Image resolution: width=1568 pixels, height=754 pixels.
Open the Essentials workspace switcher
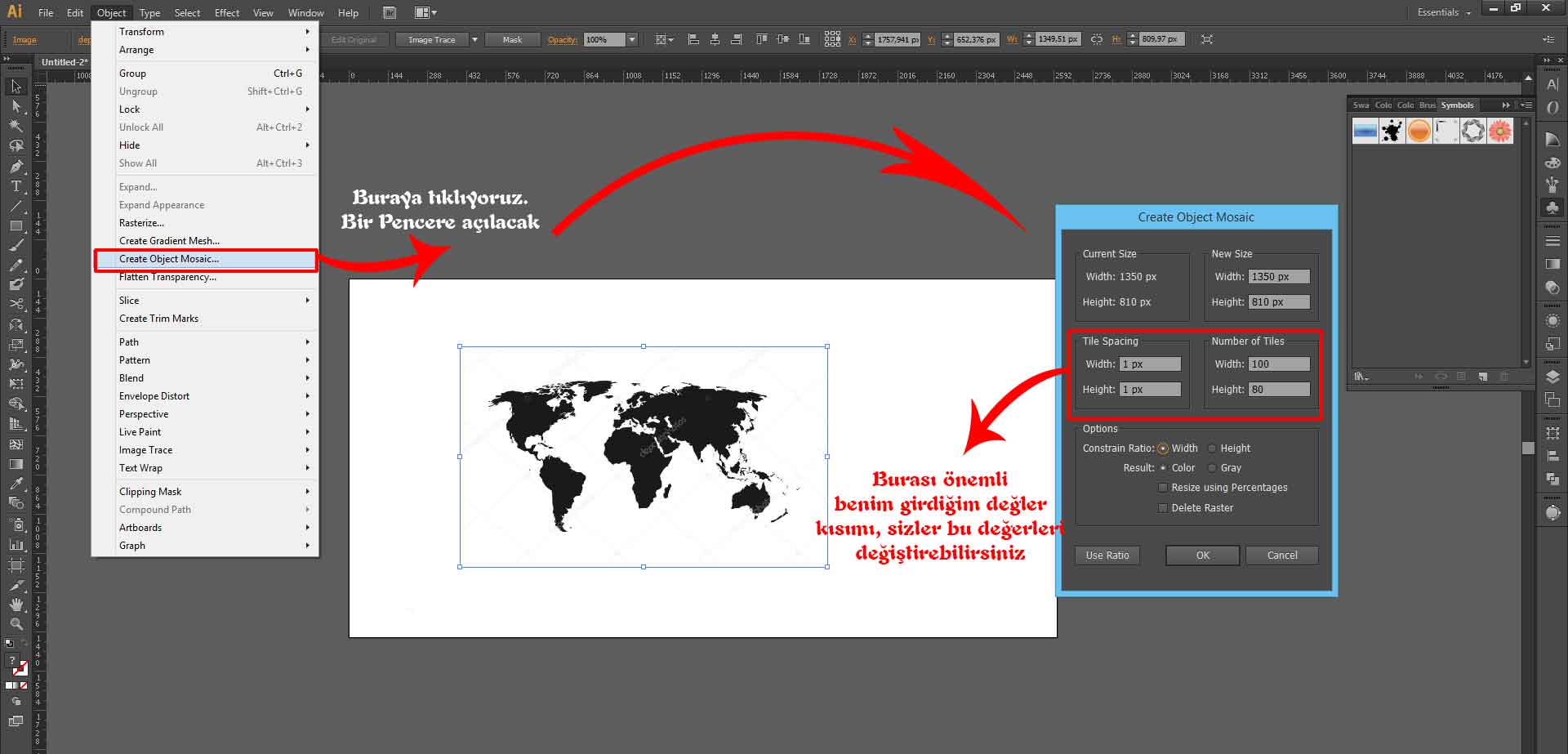tap(1444, 12)
